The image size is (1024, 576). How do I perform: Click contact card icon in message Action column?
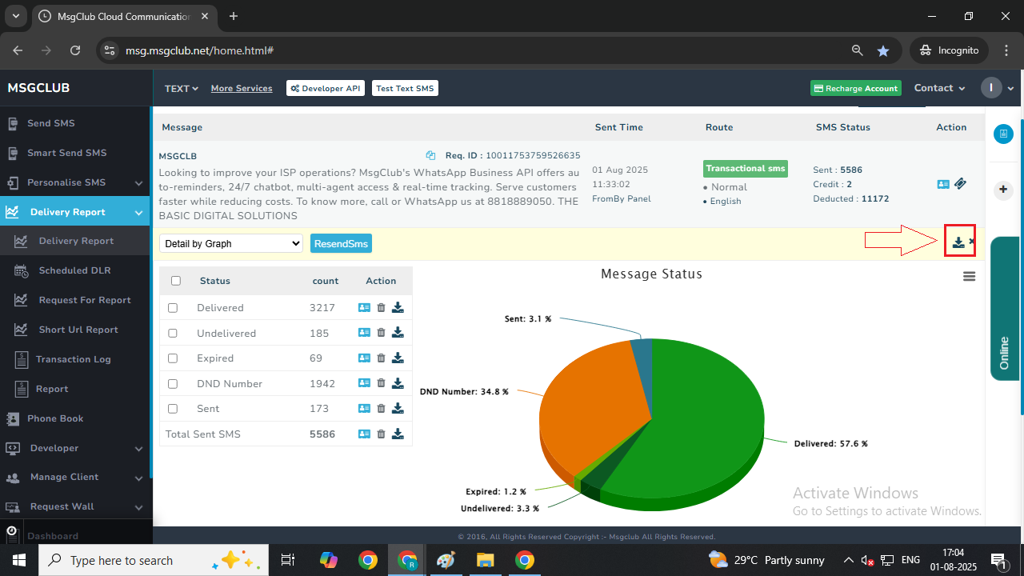tap(943, 184)
